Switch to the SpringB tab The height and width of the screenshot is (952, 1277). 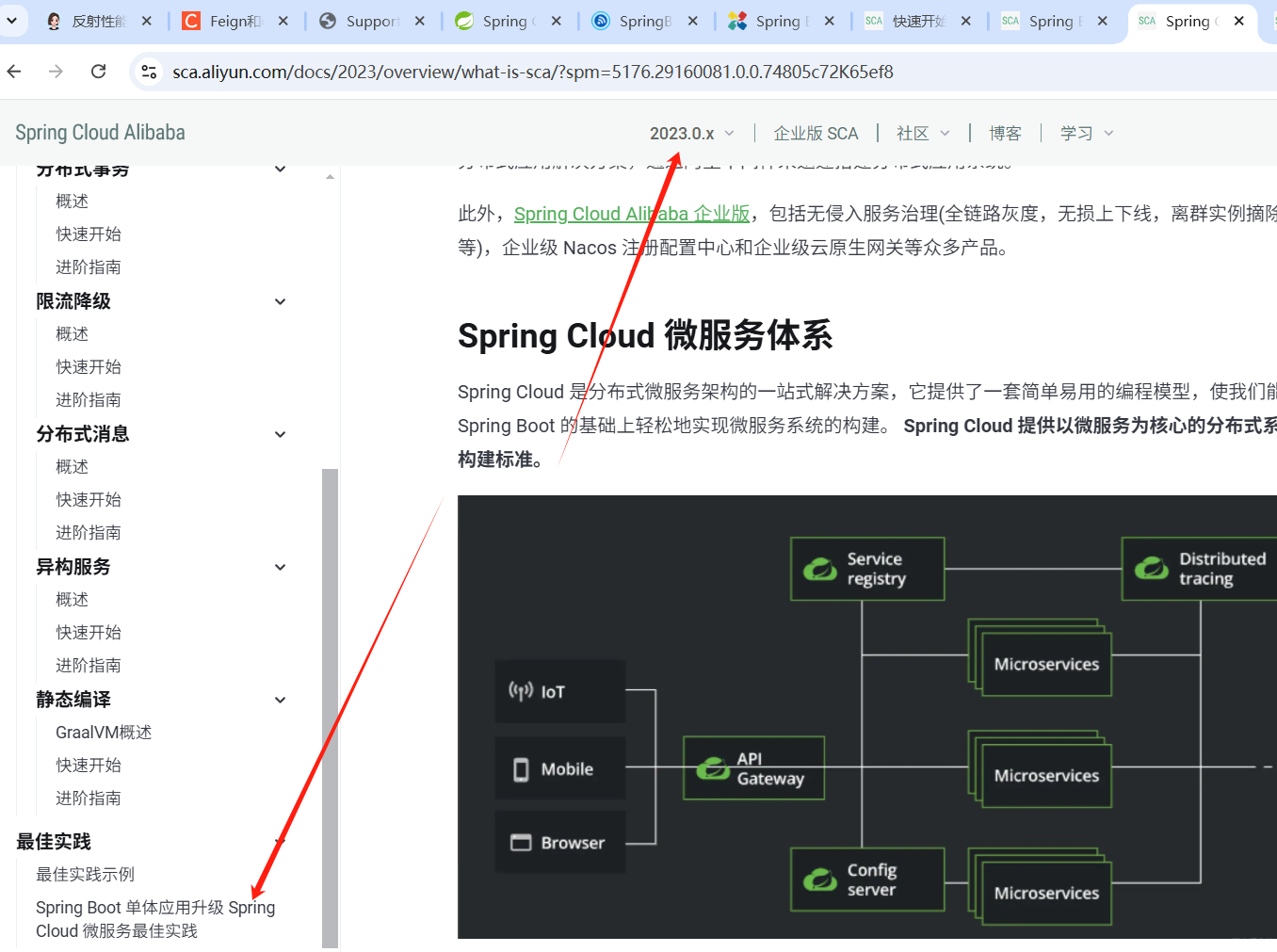[x=645, y=21]
